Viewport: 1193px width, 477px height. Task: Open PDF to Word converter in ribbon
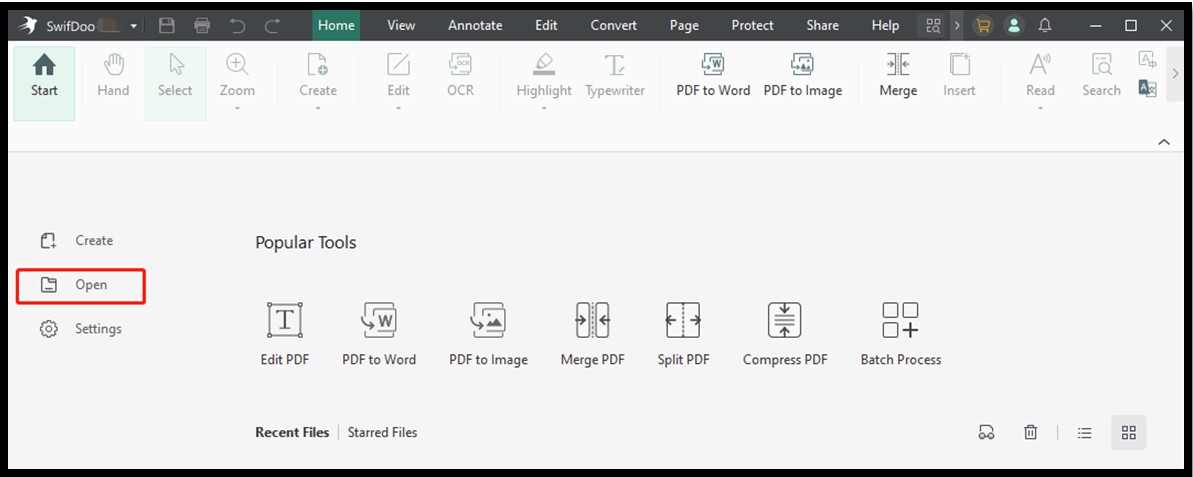pyautogui.click(x=713, y=75)
